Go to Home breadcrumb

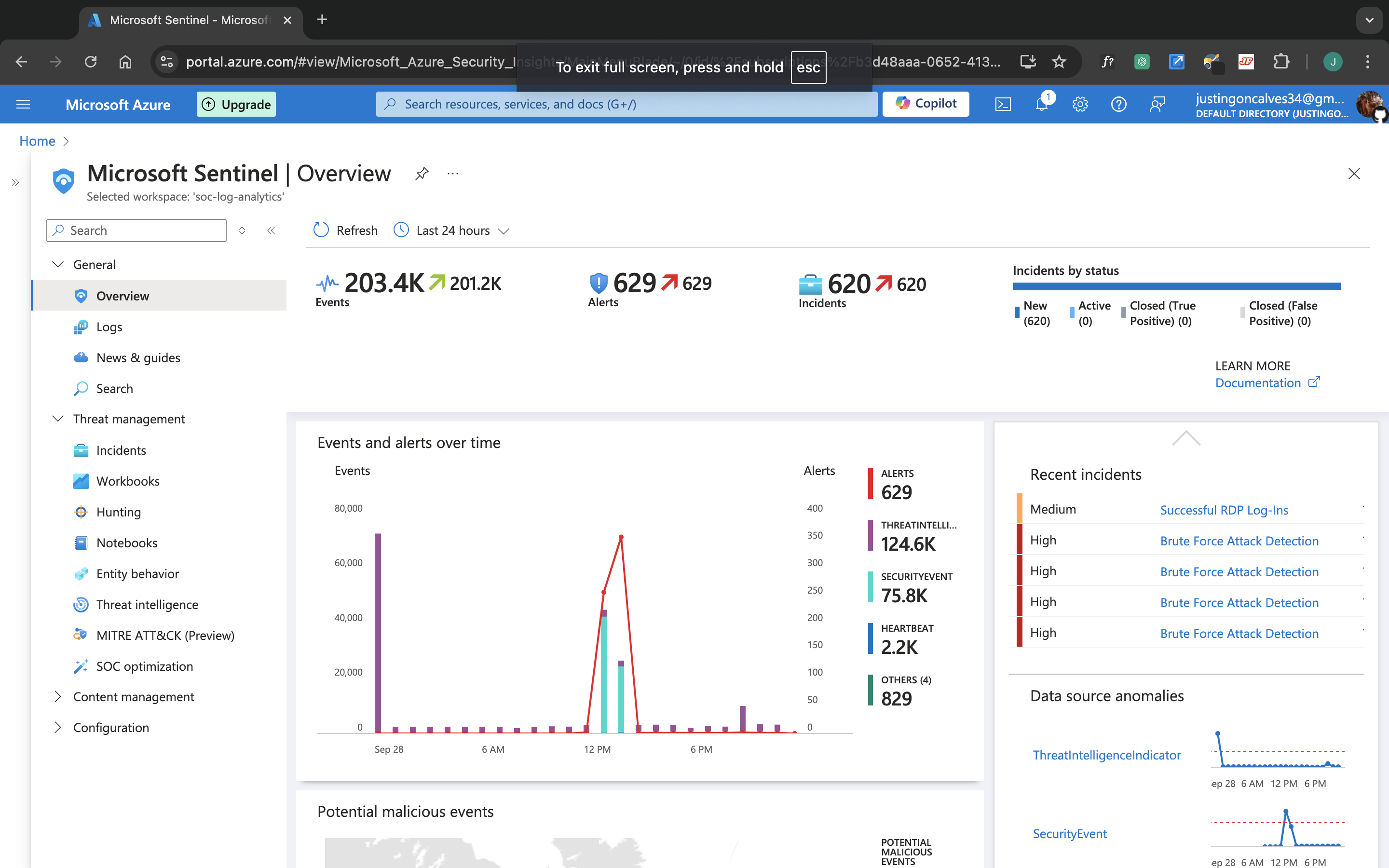[37, 141]
